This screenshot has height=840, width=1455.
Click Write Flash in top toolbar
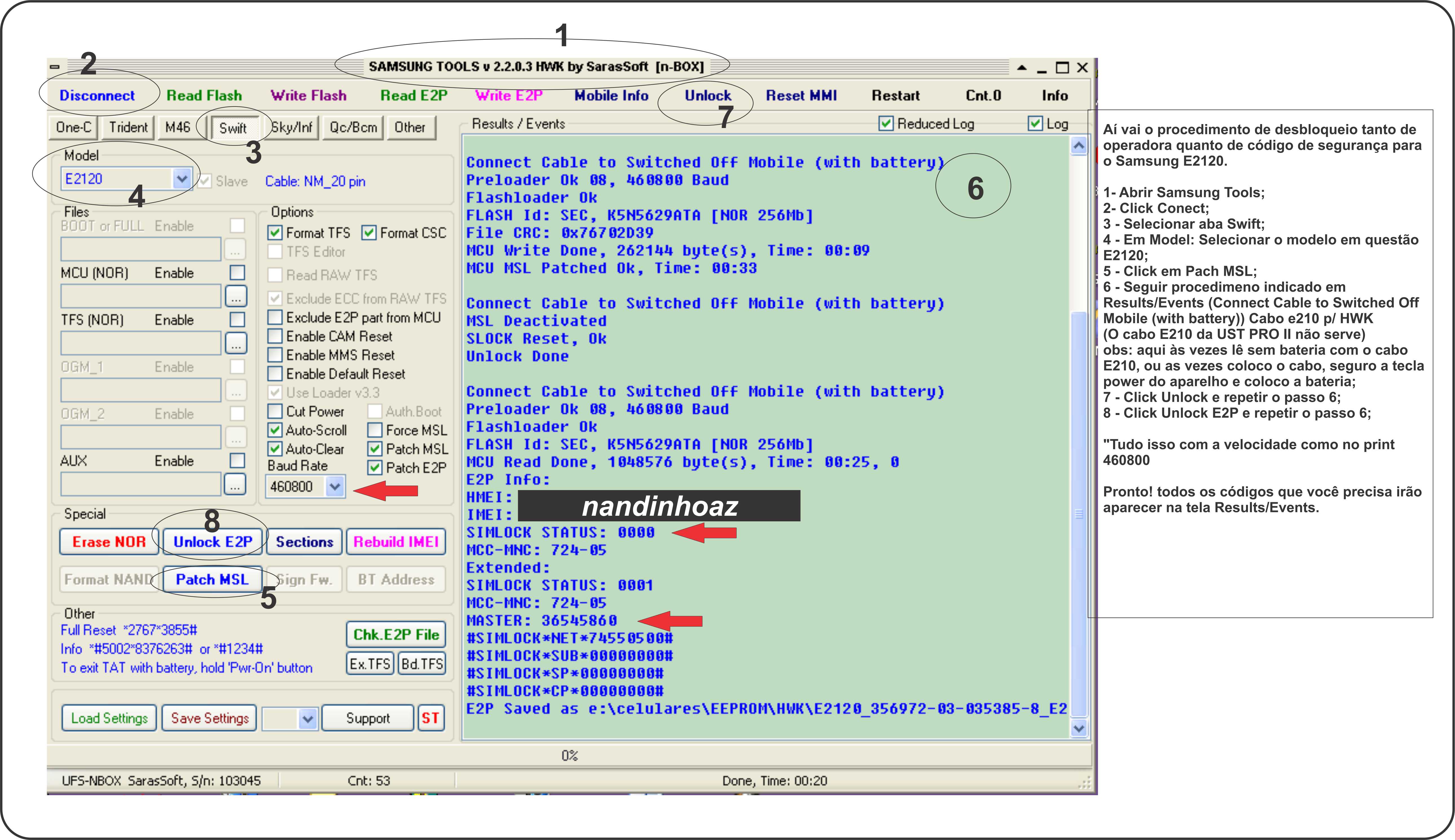tap(309, 95)
